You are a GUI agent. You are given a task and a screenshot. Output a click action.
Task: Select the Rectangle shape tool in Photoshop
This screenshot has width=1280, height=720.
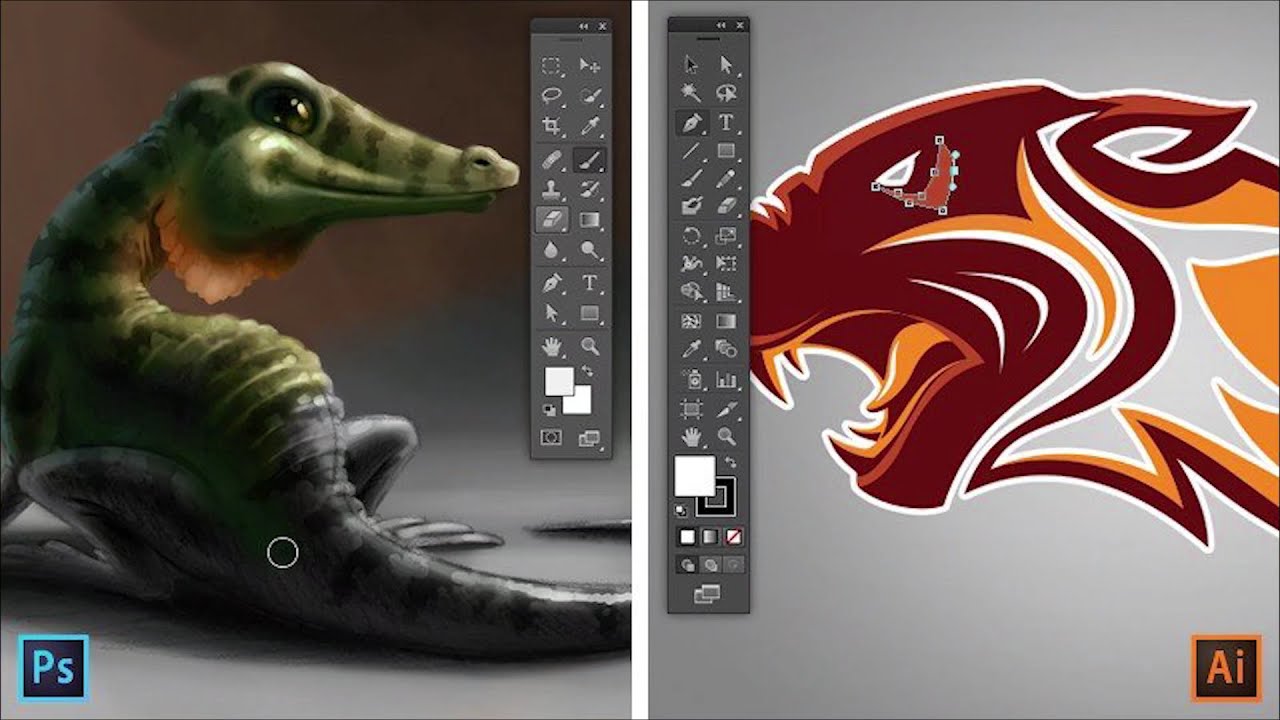[590, 313]
